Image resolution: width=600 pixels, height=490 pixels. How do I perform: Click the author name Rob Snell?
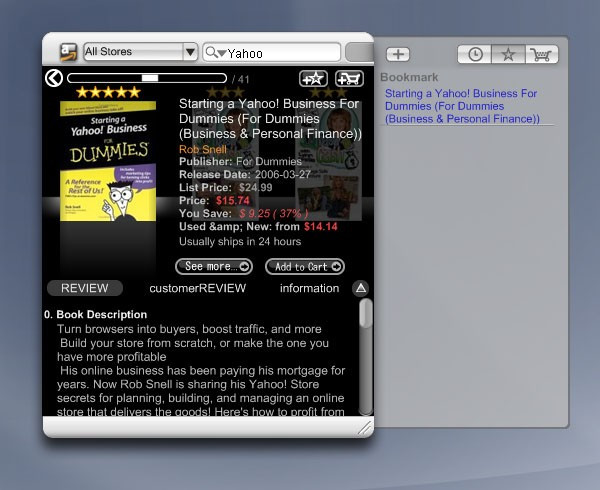tap(203, 149)
